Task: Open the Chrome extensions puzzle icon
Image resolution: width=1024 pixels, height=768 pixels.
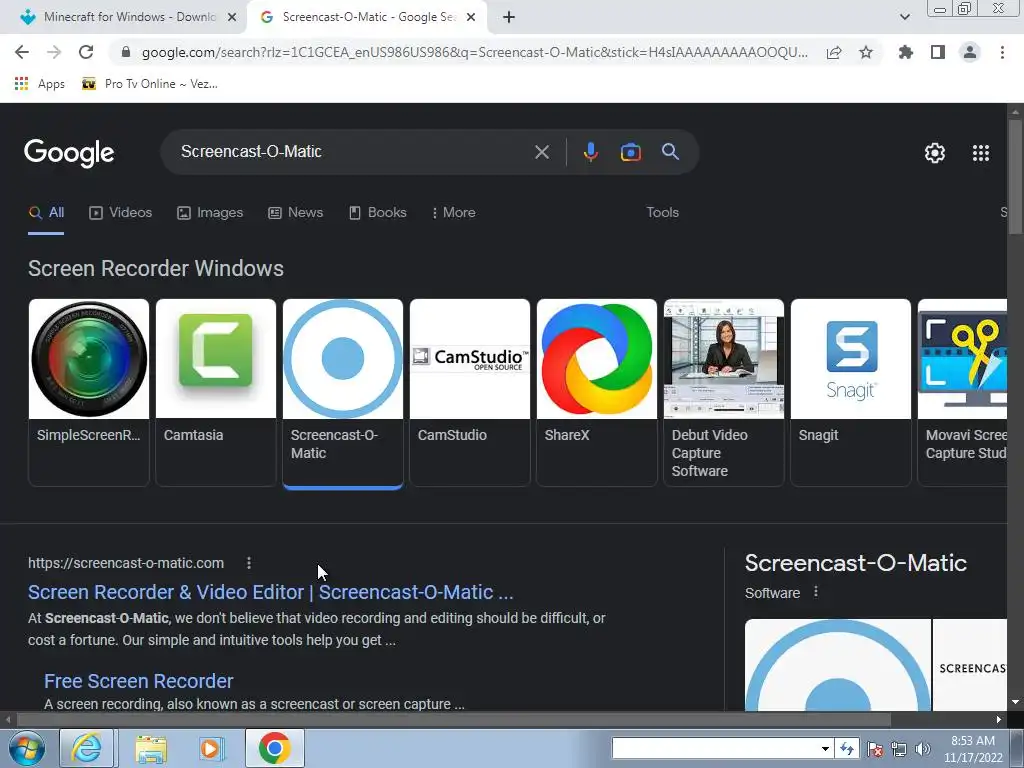Action: click(906, 52)
